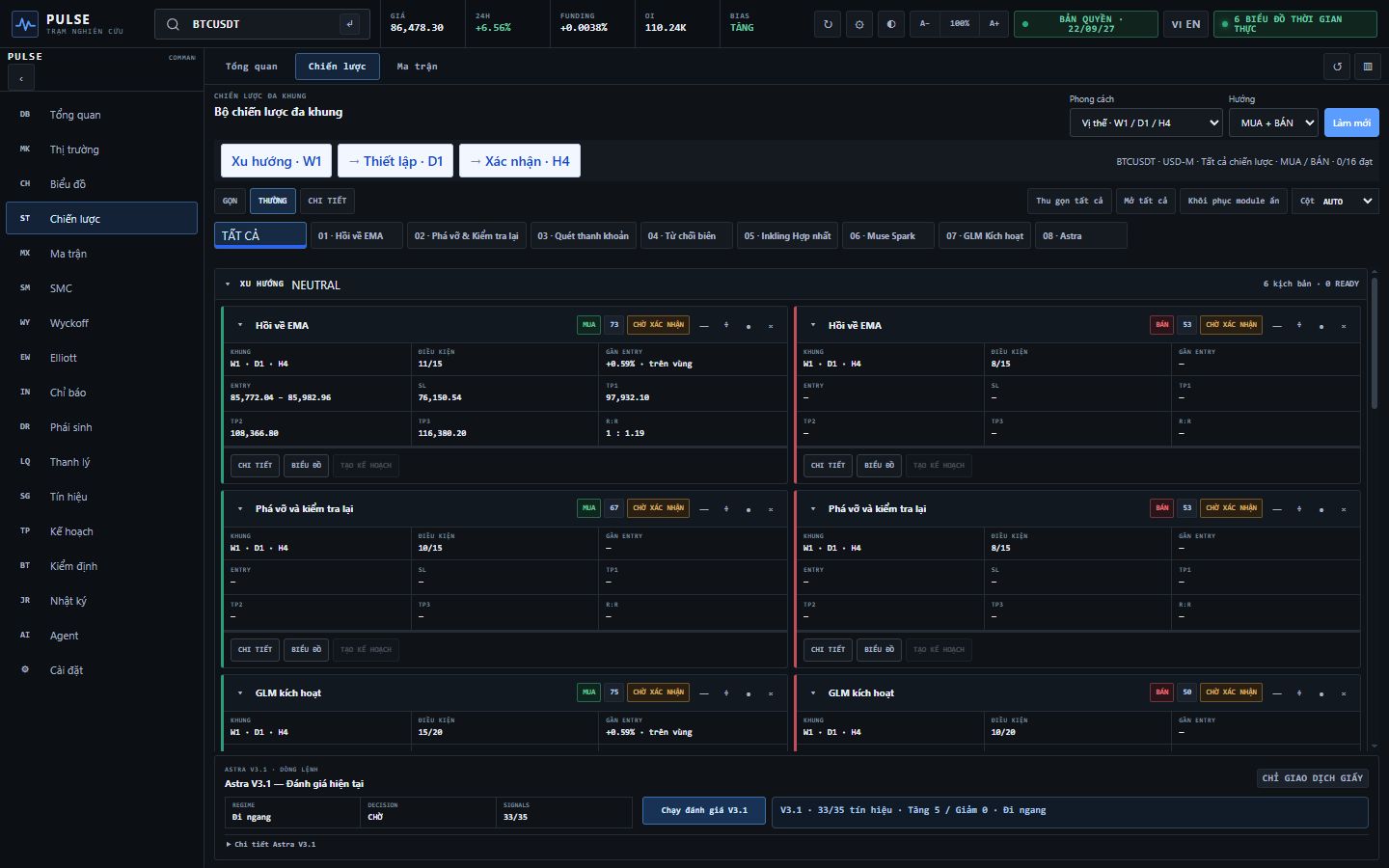Open Biểu đồ in the sidebar
Screen dimensions: 1389x868
(x=101, y=184)
